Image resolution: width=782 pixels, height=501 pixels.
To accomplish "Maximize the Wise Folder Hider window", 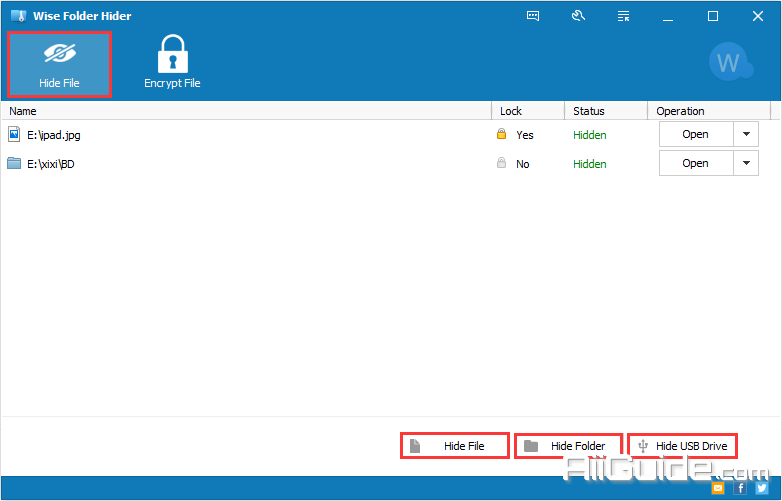I will (713, 16).
